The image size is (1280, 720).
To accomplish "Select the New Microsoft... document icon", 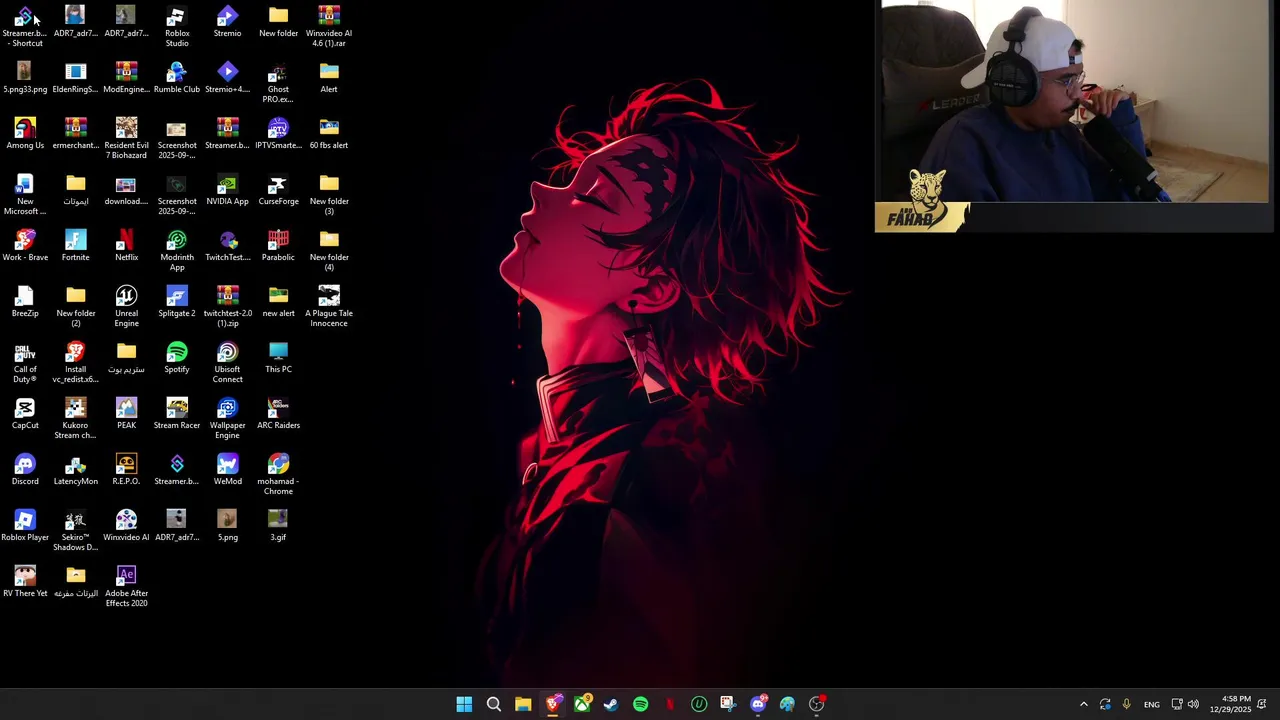I will point(25,194).
